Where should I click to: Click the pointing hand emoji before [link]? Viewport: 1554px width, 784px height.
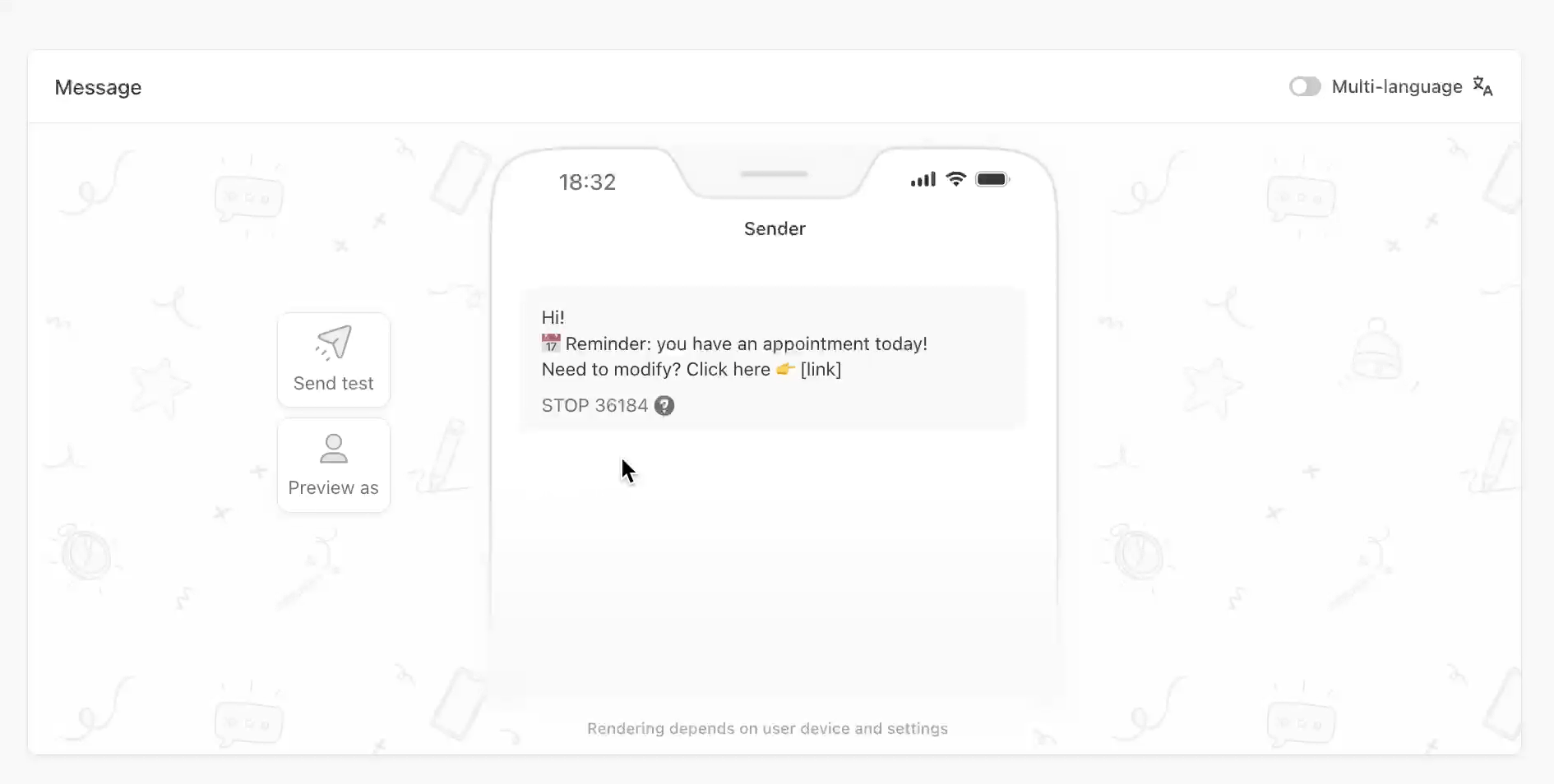tap(785, 369)
